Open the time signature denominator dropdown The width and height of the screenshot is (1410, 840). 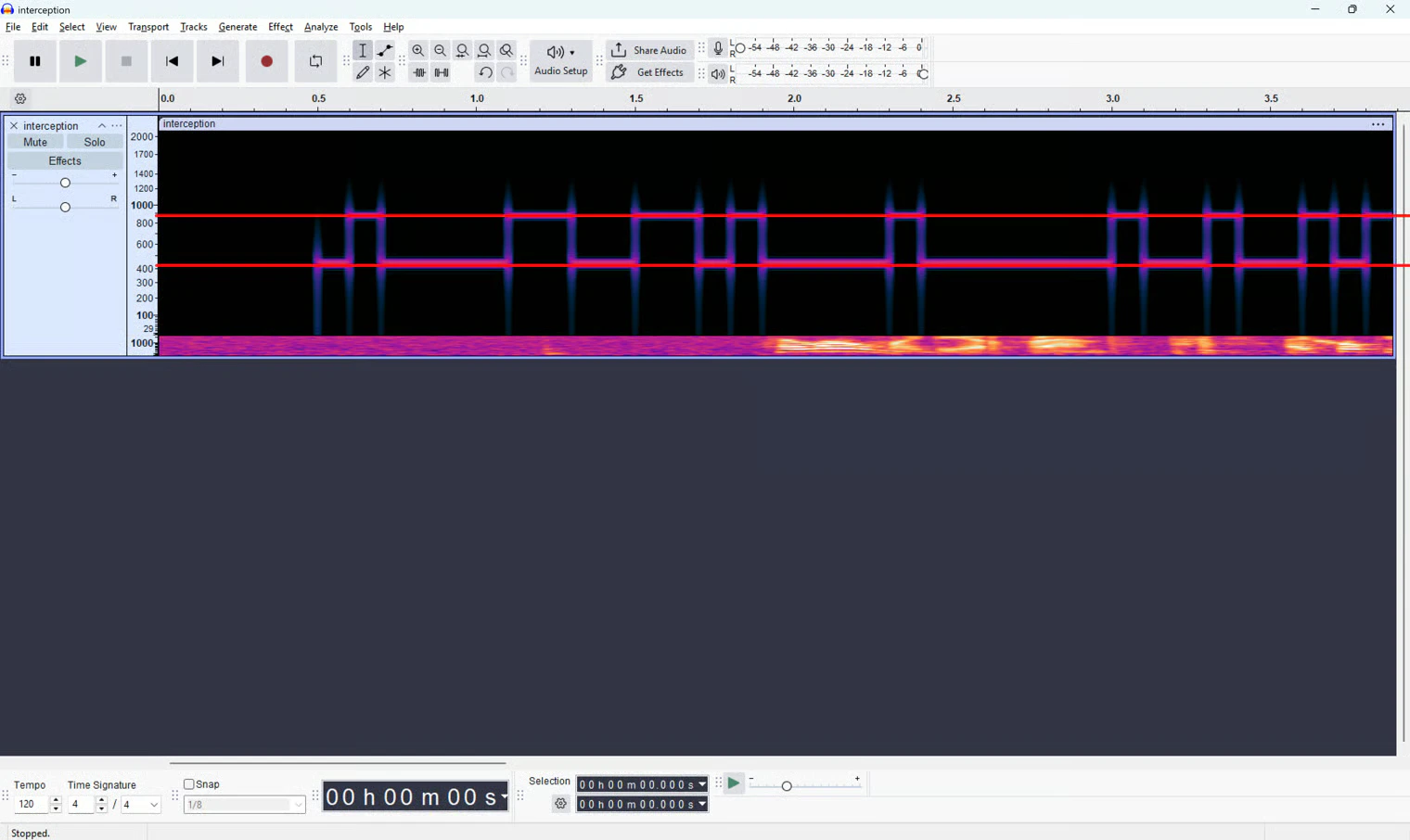[x=141, y=805]
